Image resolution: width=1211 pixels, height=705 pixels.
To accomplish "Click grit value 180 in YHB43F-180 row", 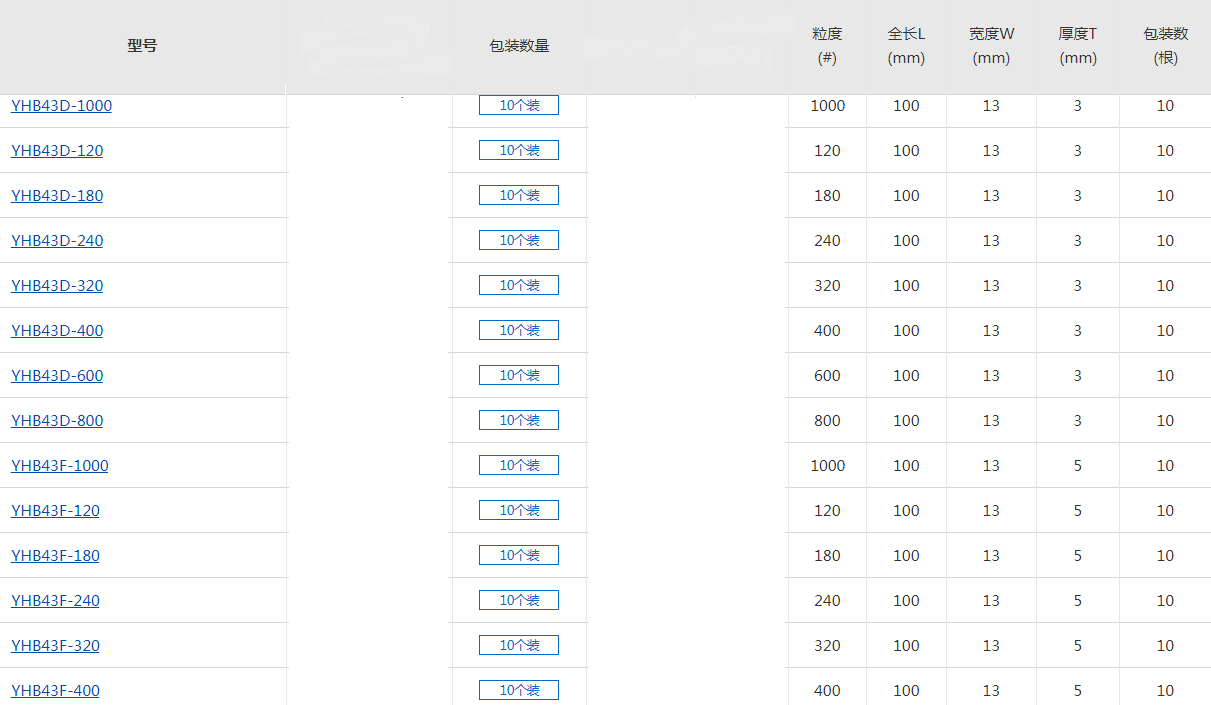I will click(827, 556).
